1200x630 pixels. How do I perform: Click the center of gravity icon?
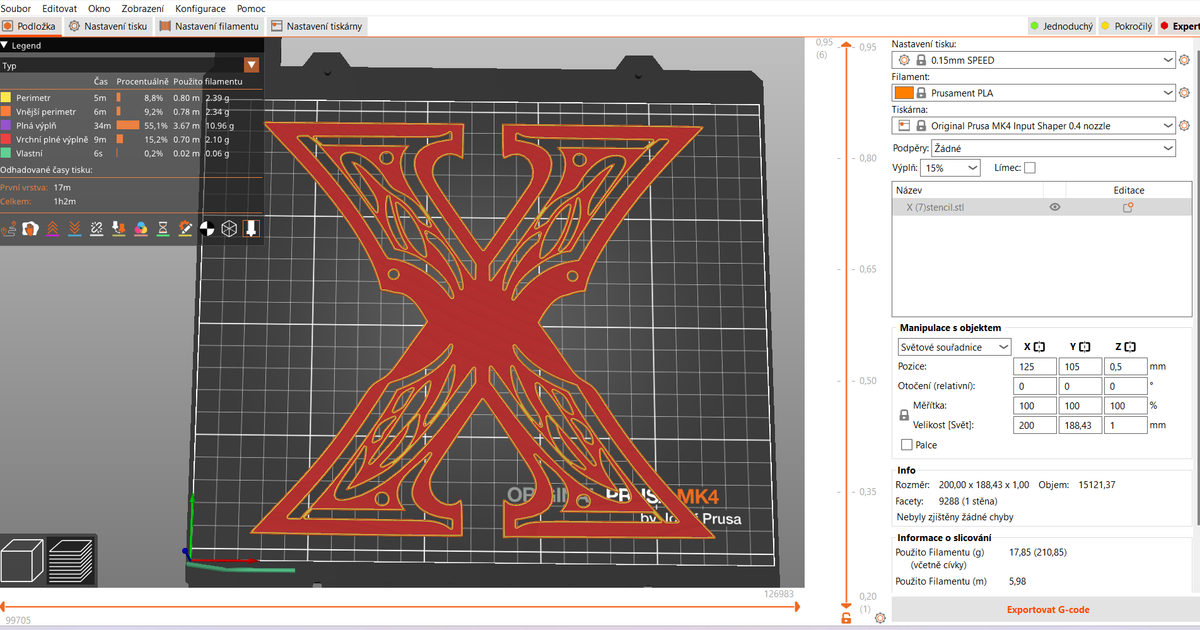click(207, 228)
